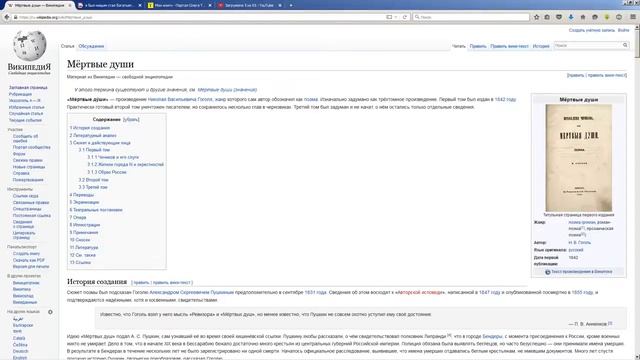This screenshot has height=360, width=640.
Task: Jump to contents item 3.1.3 Образ России
Action: (107, 172)
